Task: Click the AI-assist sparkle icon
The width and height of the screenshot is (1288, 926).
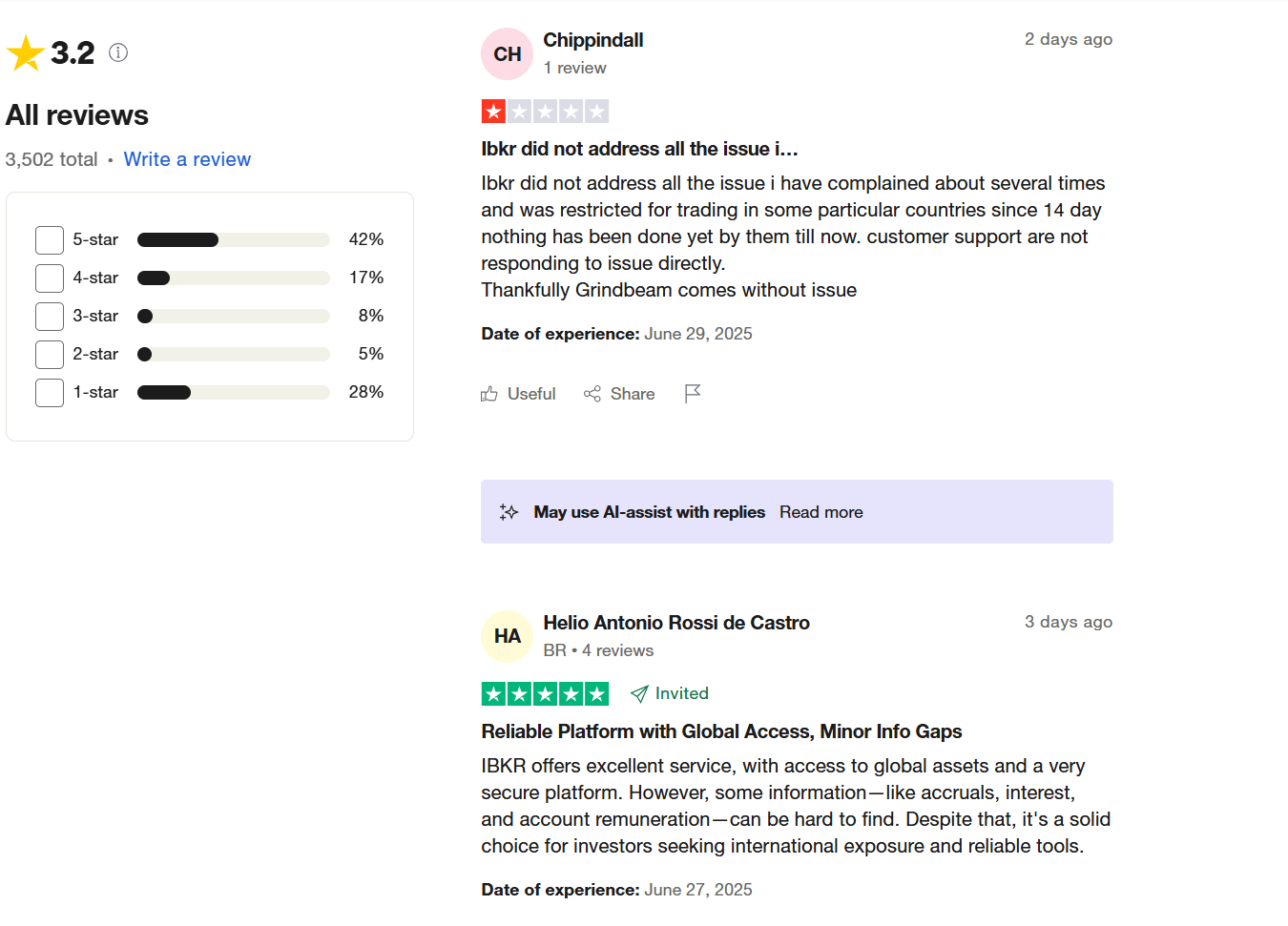Action: coord(509,512)
